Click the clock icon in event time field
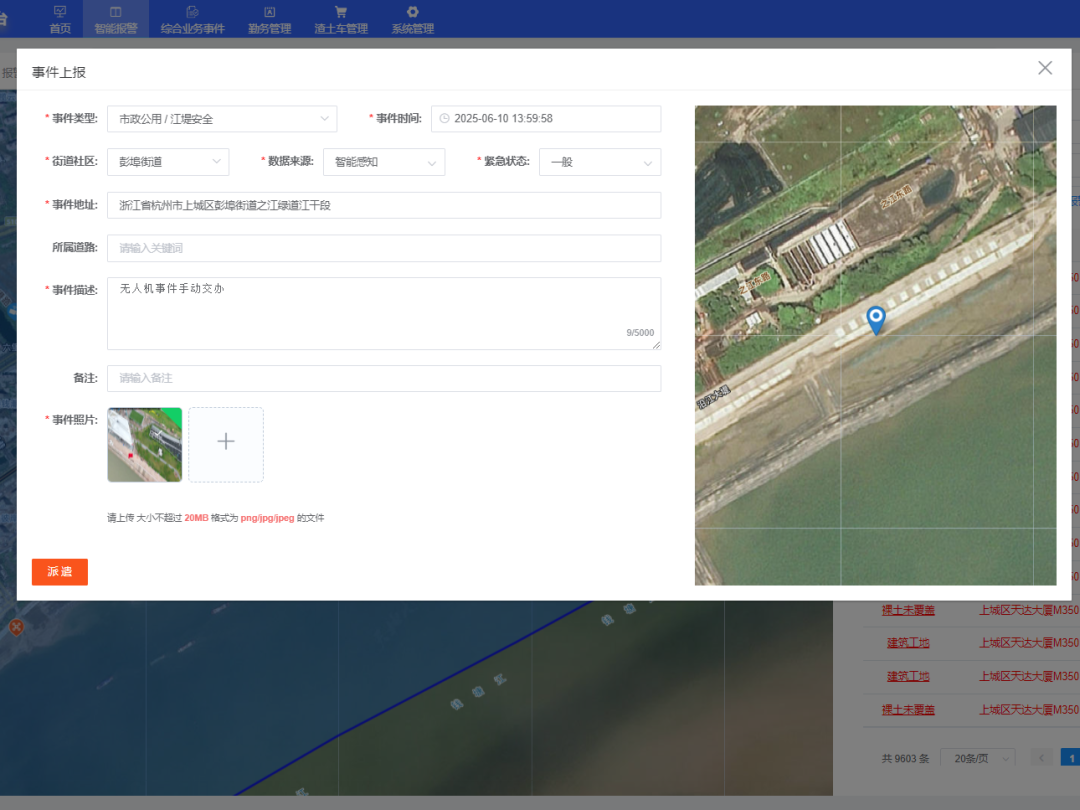 click(445, 119)
